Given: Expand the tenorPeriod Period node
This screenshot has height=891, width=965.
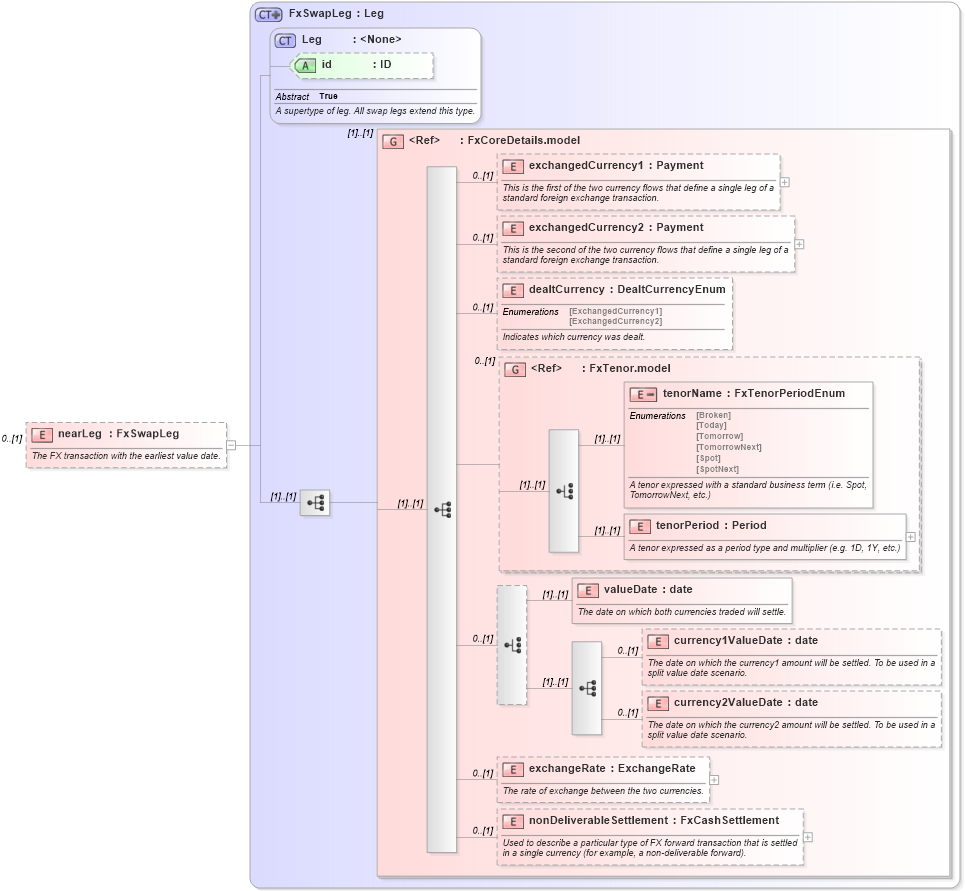Looking at the screenshot, I should click(911, 537).
